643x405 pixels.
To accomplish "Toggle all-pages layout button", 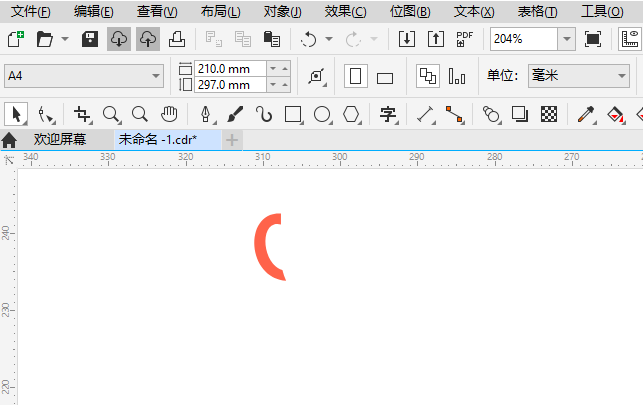I will tap(428, 76).
